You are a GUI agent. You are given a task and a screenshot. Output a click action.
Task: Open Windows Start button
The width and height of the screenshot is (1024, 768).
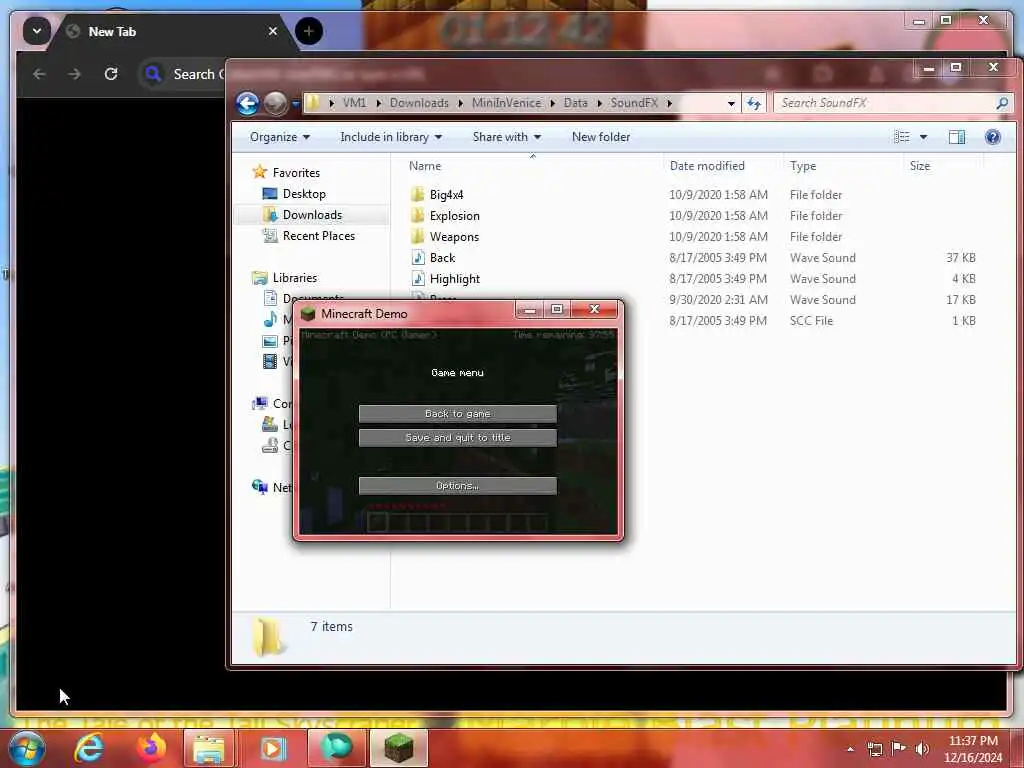point(25,748)
